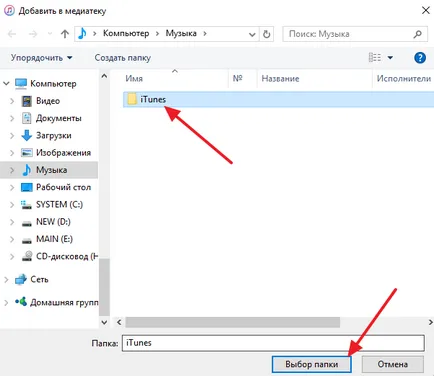Viewport: 434px width, 376px height.
Task: Click the Forward navigation arrow
Action: pos(33,34)
